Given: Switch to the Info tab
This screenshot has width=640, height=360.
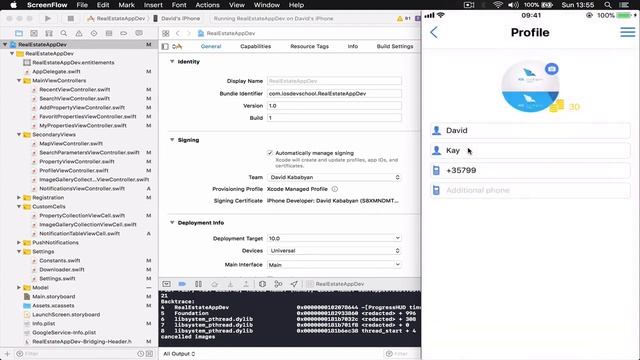Looking at the screenshot, I should coord(353,46).
